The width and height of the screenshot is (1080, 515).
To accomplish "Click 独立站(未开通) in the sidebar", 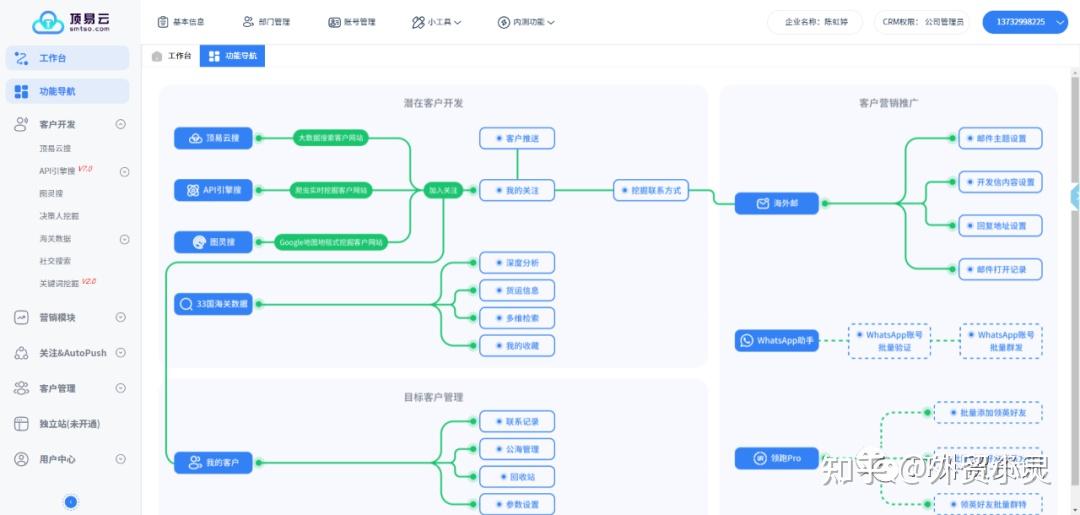I will [69, 424].
